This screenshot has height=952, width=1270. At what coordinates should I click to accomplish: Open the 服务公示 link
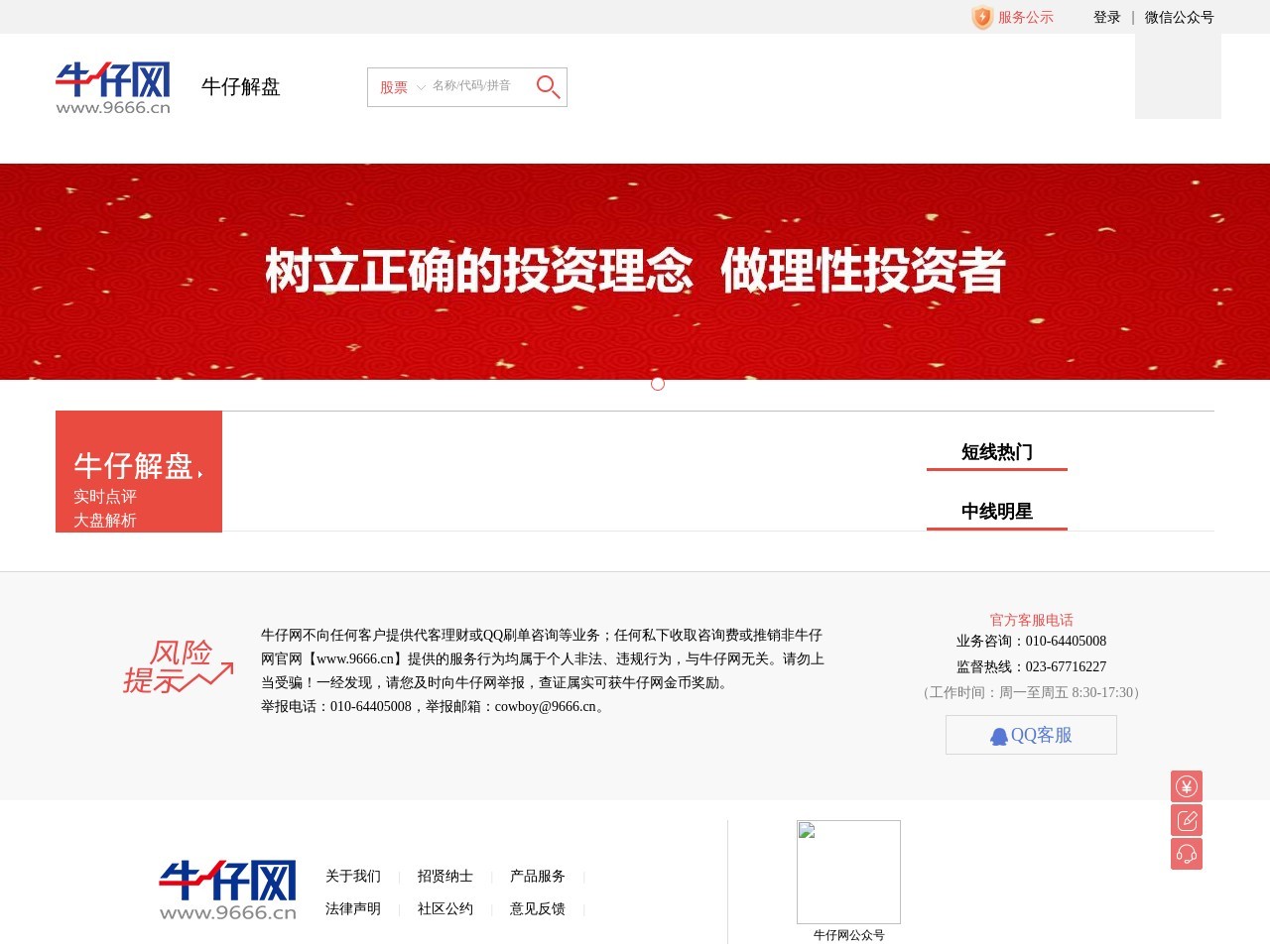click(x=1026, y=17)
